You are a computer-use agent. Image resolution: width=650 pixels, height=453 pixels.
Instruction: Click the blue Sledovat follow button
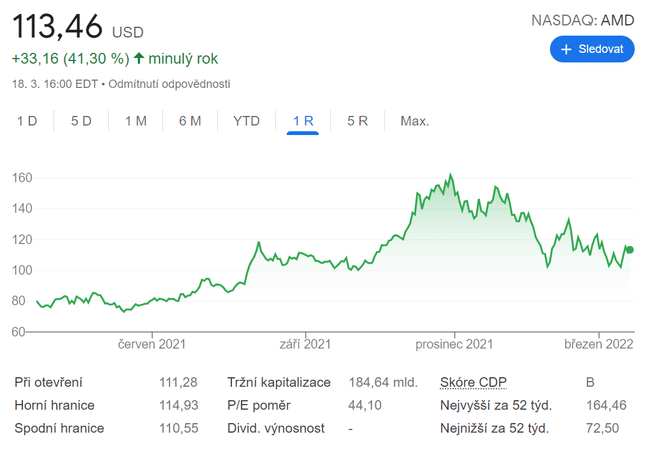(592, 49)
